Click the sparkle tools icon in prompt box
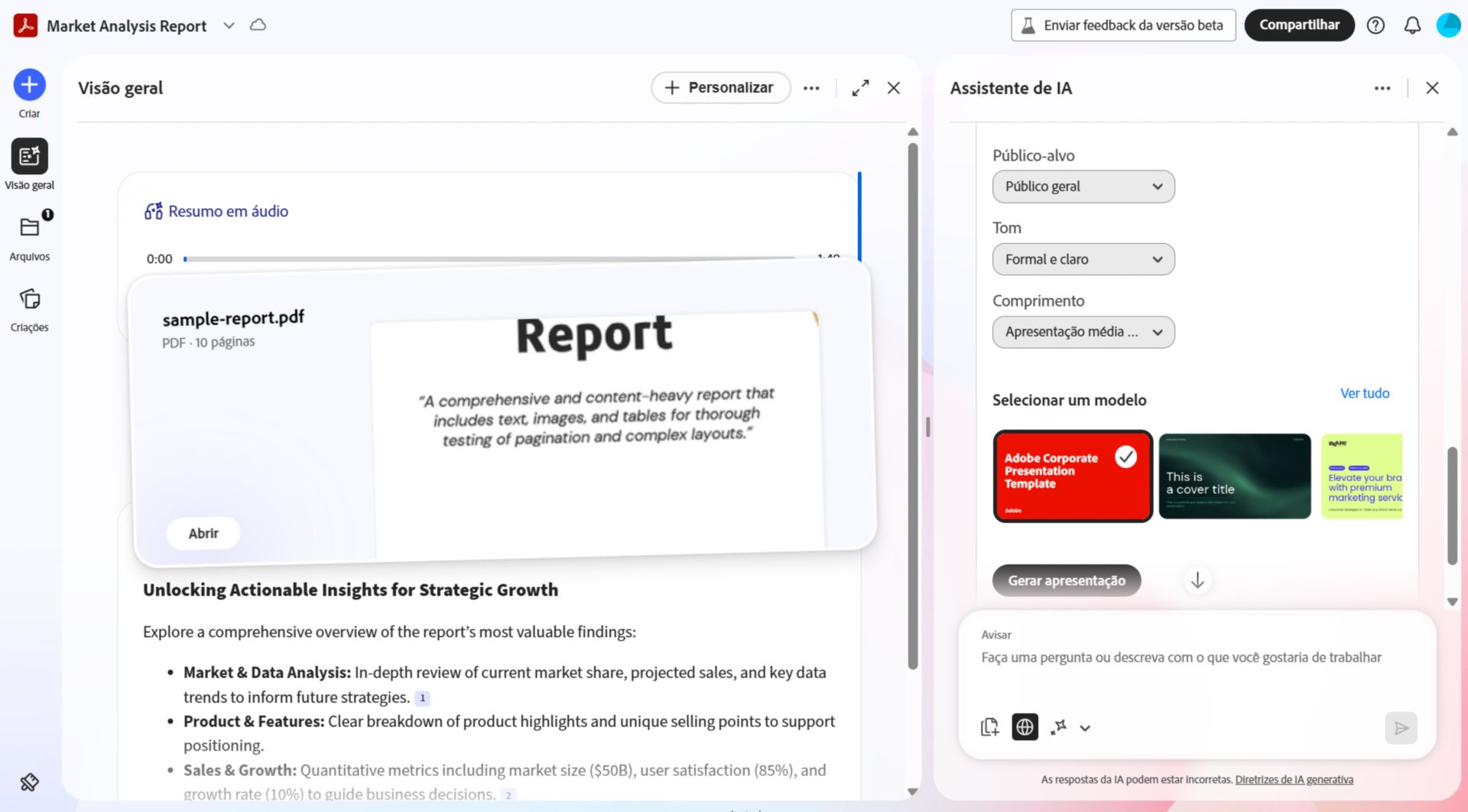1468x812 pixels. [x=1059, y=727]
